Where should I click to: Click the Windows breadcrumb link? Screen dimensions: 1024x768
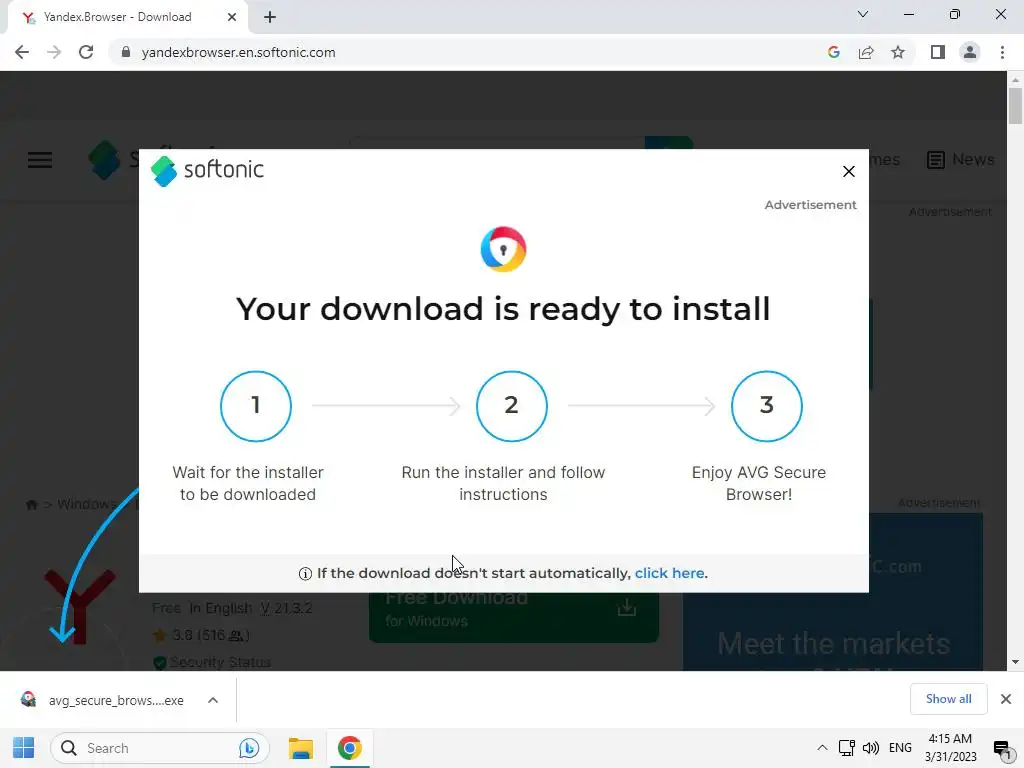[86, 504]
